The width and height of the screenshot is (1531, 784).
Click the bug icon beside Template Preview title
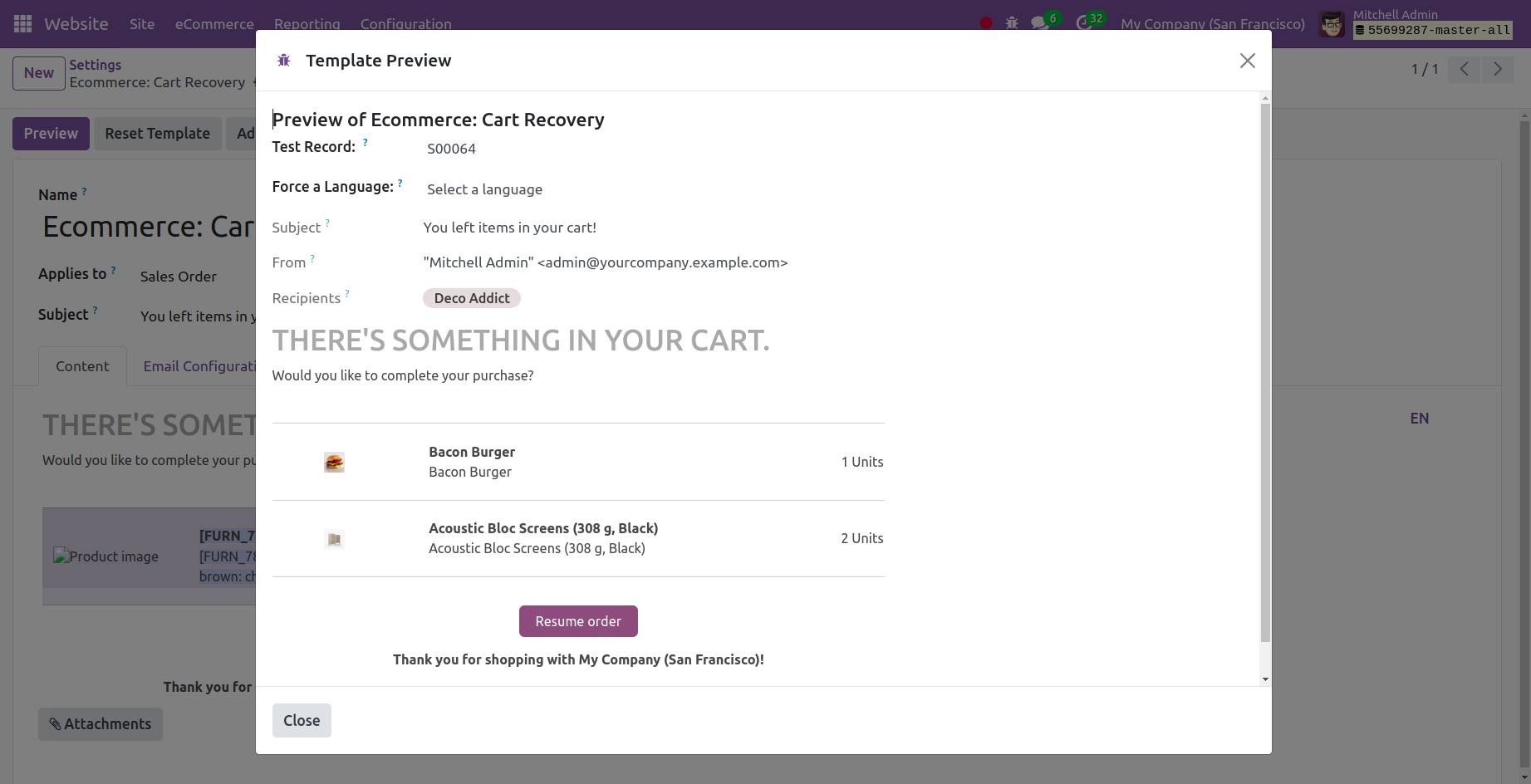pos(283,60)
